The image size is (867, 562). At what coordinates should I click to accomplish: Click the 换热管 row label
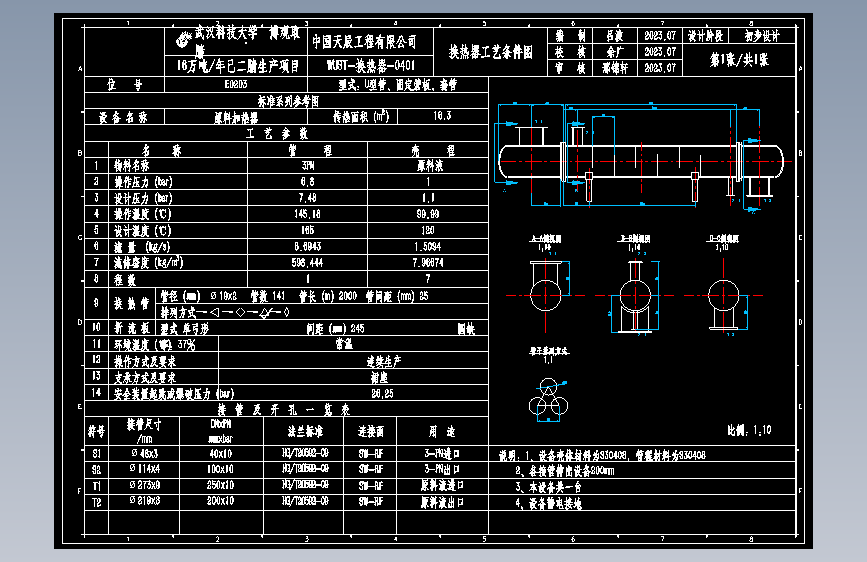[132, 303]
